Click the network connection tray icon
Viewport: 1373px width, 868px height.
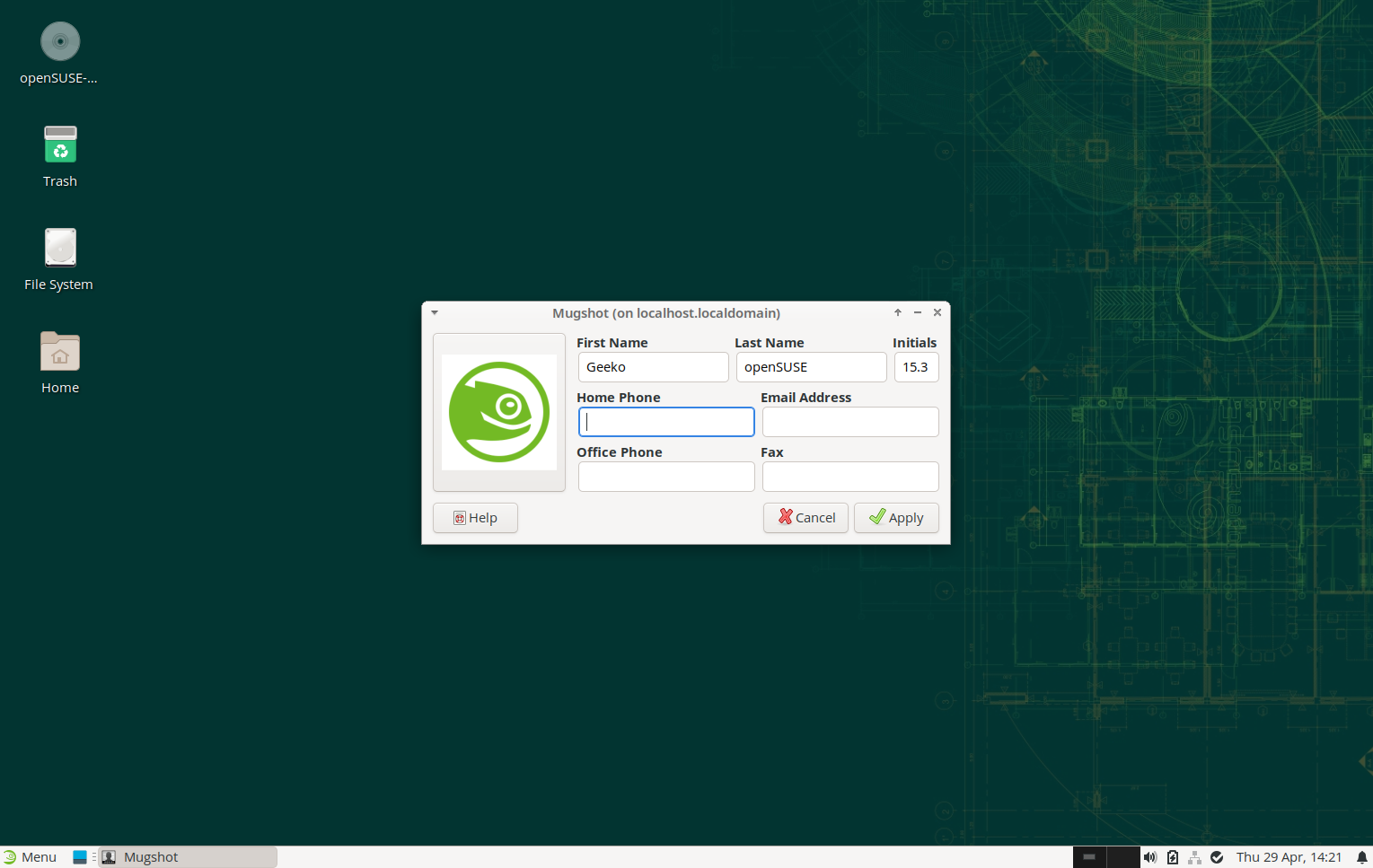click(1194, 857)
